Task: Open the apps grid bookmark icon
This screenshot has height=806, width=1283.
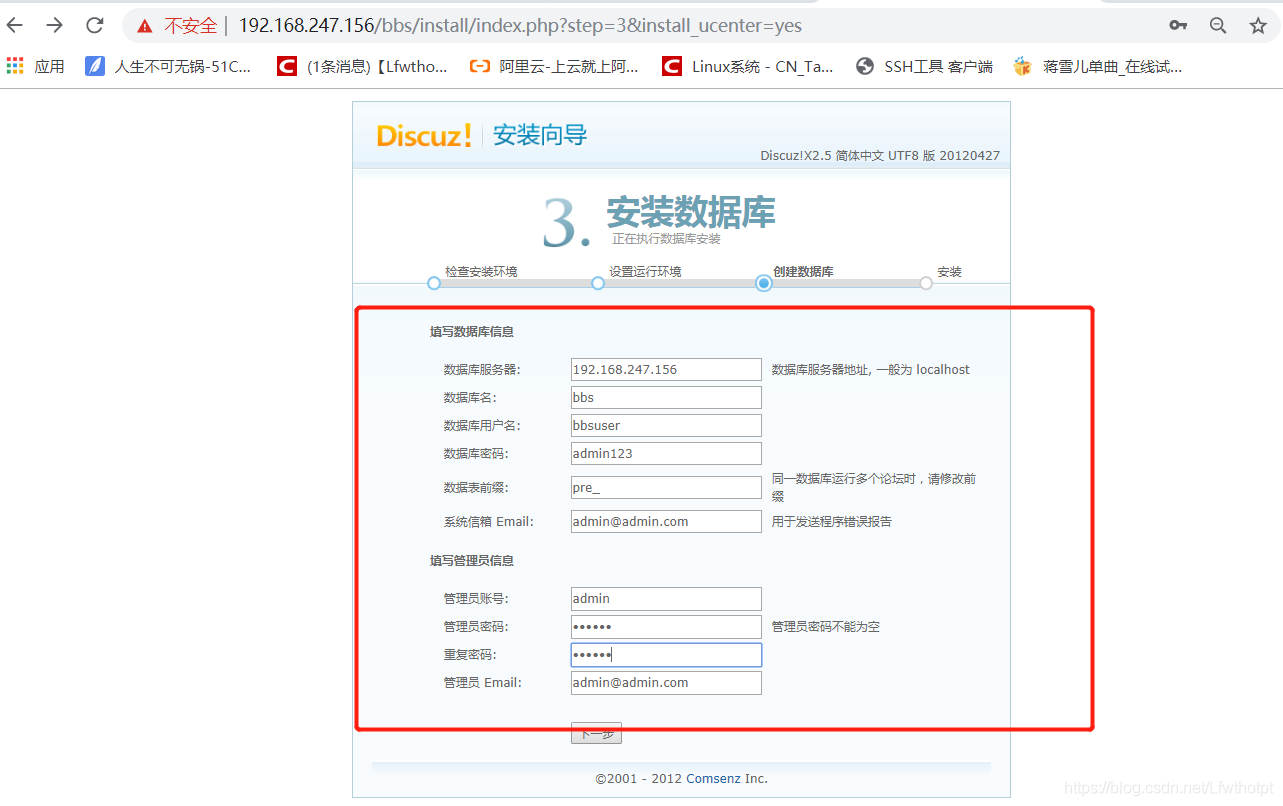Action: 15,66
